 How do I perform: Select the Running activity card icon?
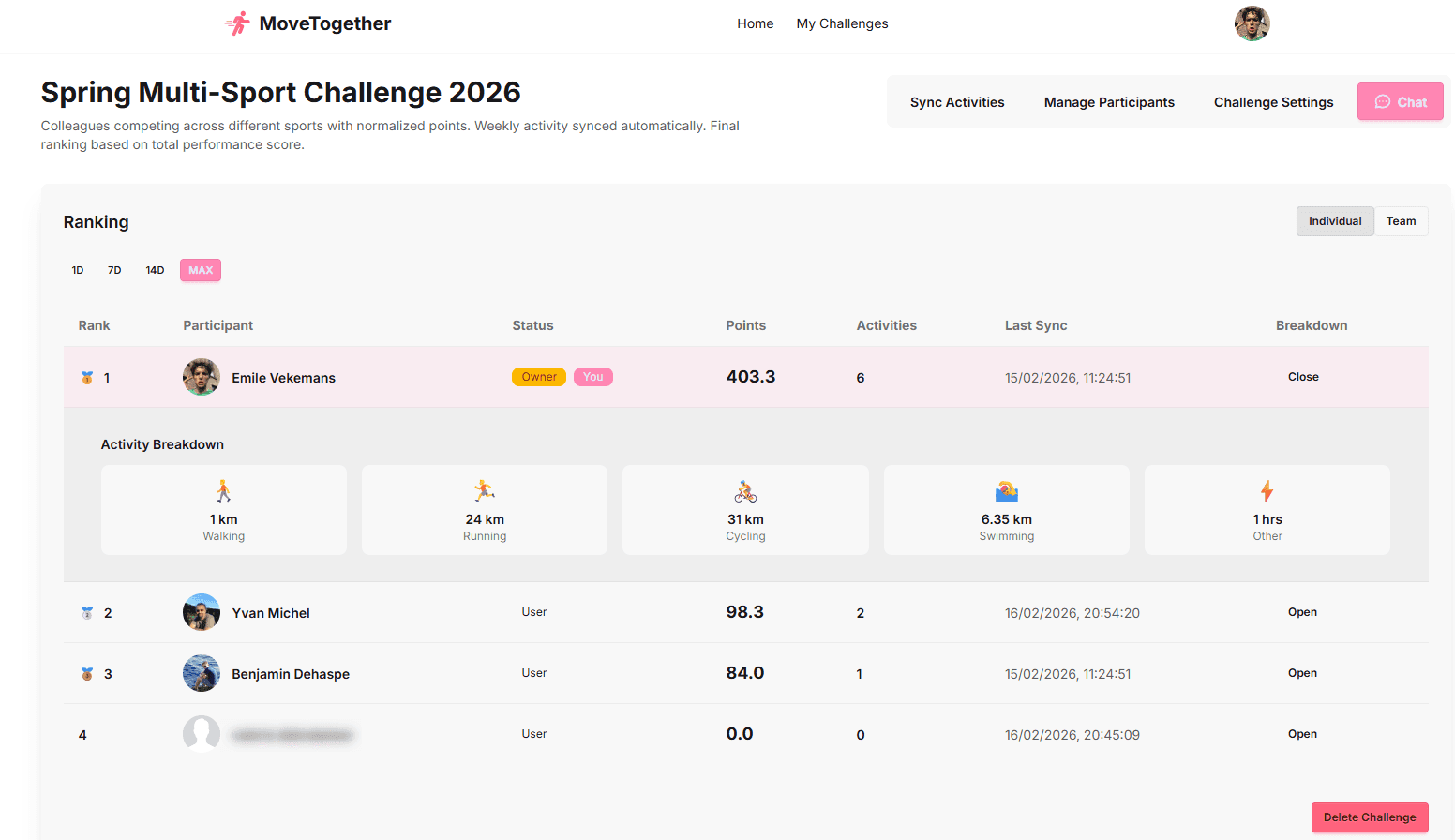pyautogui.click(x=484, y=490)
